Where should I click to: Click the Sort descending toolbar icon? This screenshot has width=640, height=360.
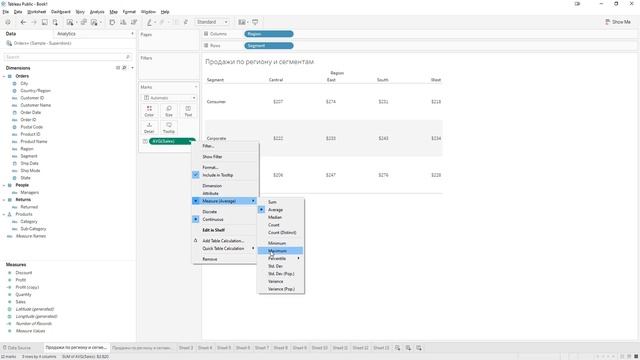coord(133,22)
